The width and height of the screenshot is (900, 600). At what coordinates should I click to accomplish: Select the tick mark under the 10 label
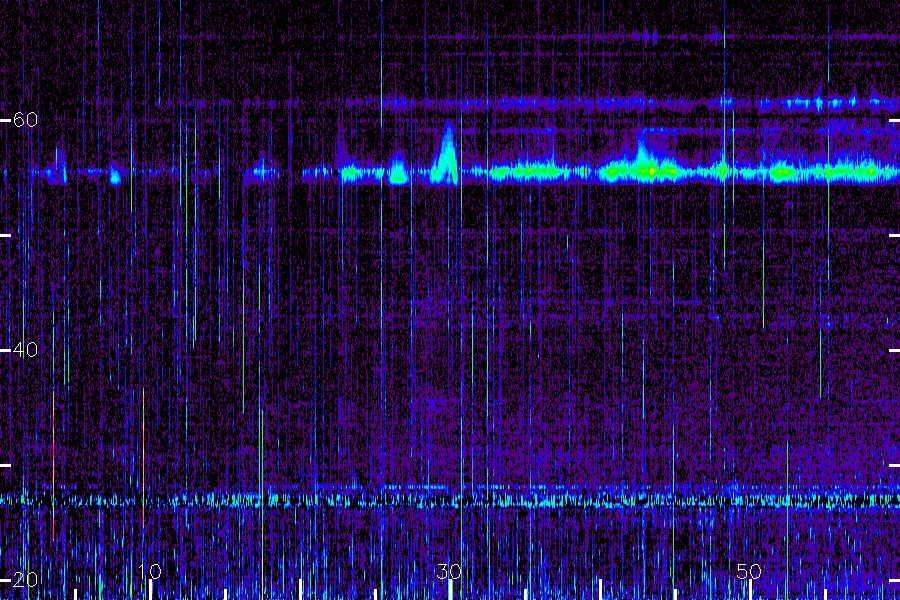150,590
